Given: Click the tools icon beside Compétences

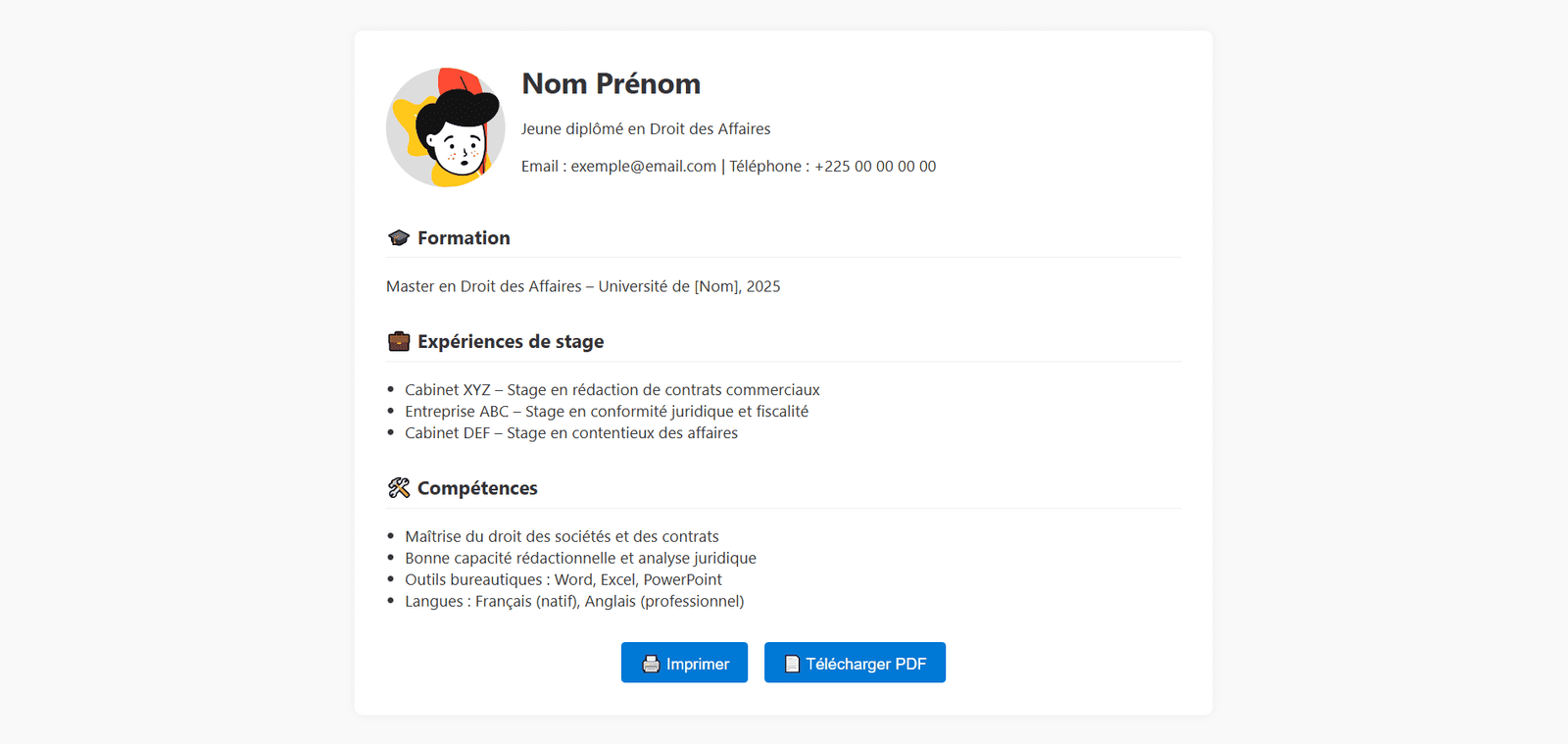Looking at the screenshot, I should pyautogui.click(x=399, y=488).
